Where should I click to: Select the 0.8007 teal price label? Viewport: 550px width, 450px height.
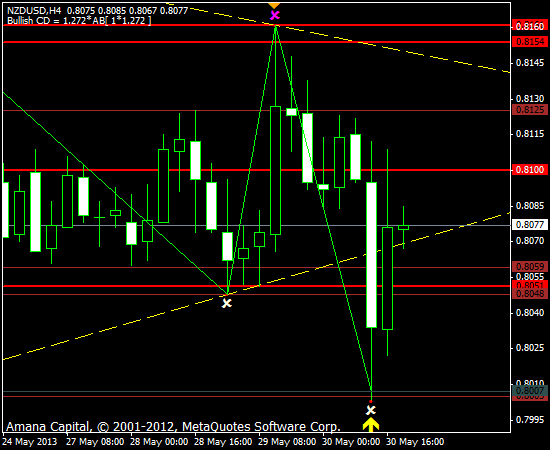coord(530,390)
